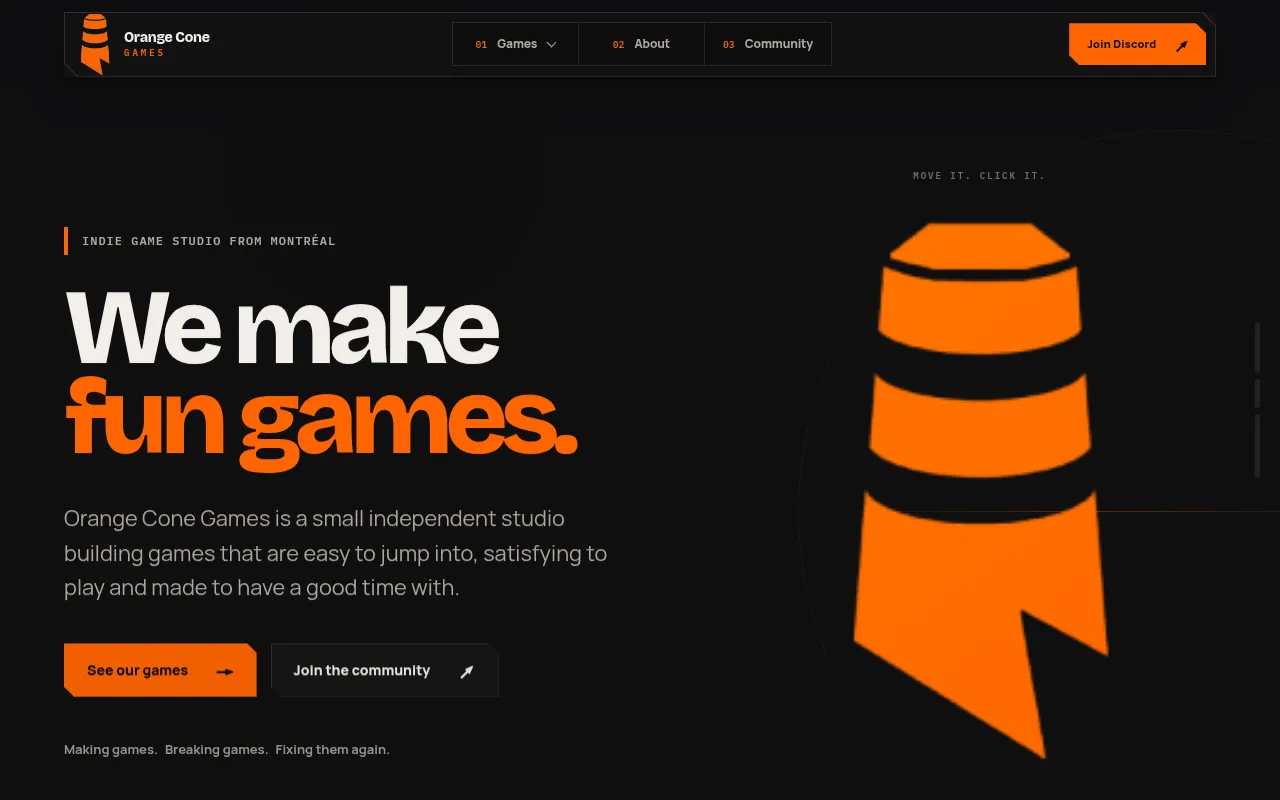
Task: Open the Games menu item
Action: pyautogui.click(x=515, y=44)
